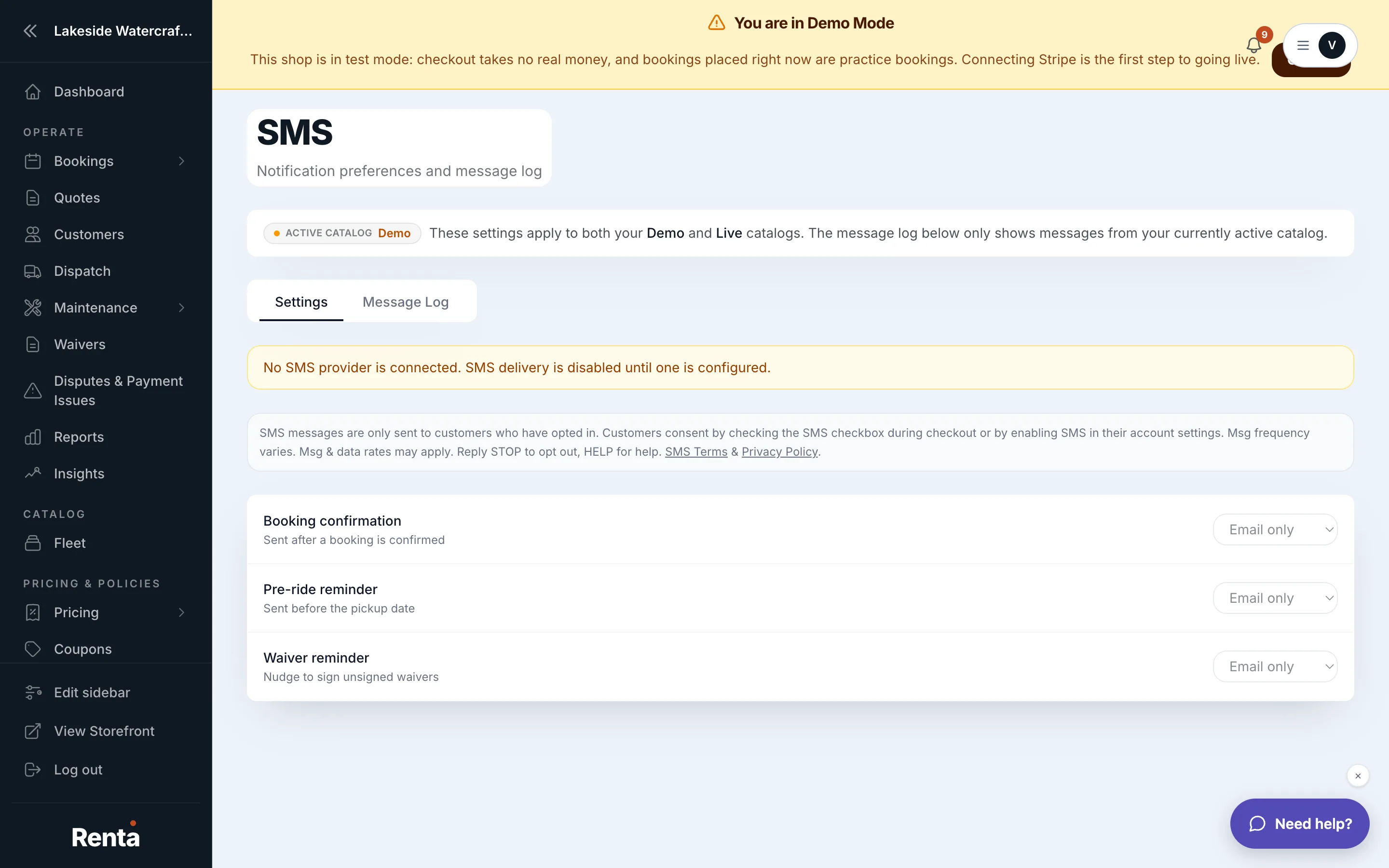Open Reports bar chart icon
Screen dimensions: 1389x868
tap(33, 437)
